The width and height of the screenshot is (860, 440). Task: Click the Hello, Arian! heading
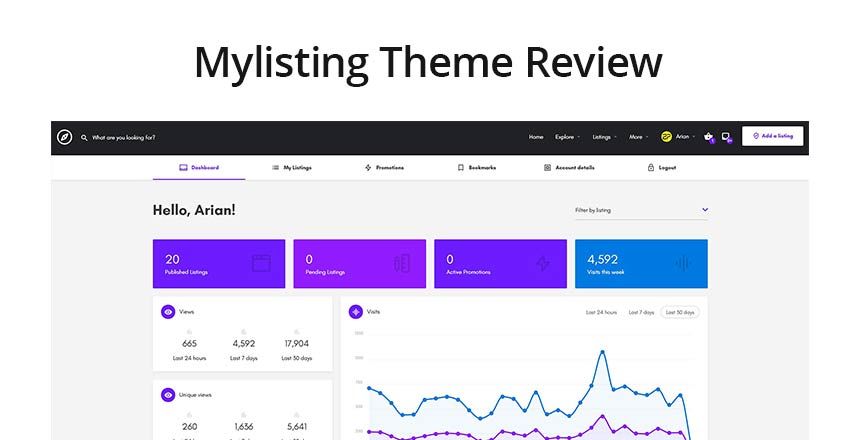194,210
